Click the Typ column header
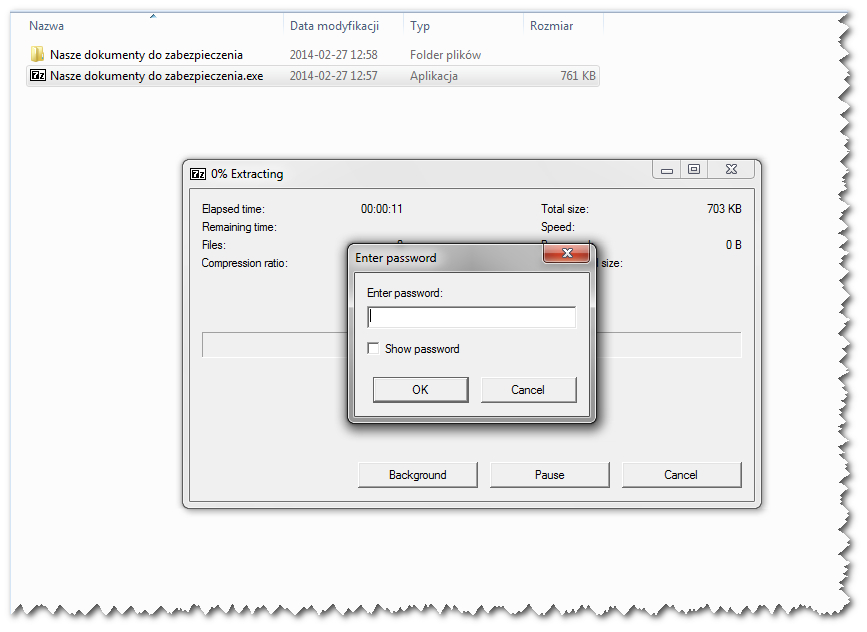Image resolution: width=867 pixels, height=632 pixels. point(420,26)
